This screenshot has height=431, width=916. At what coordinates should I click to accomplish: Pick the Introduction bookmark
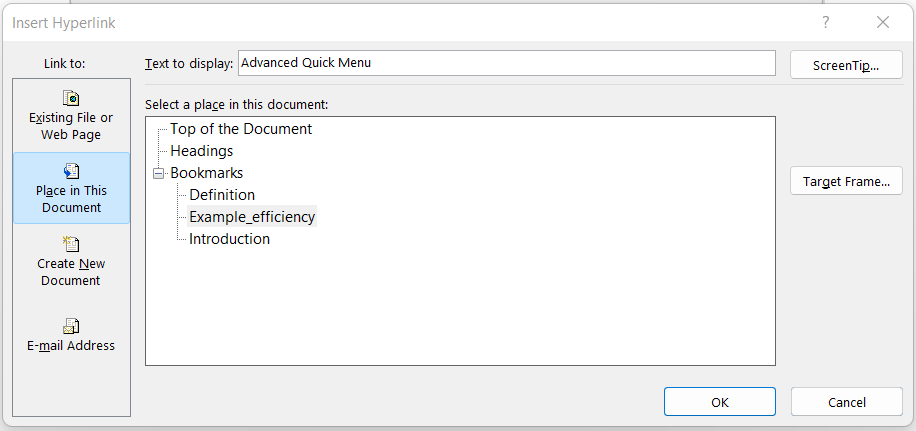point(229,239)
